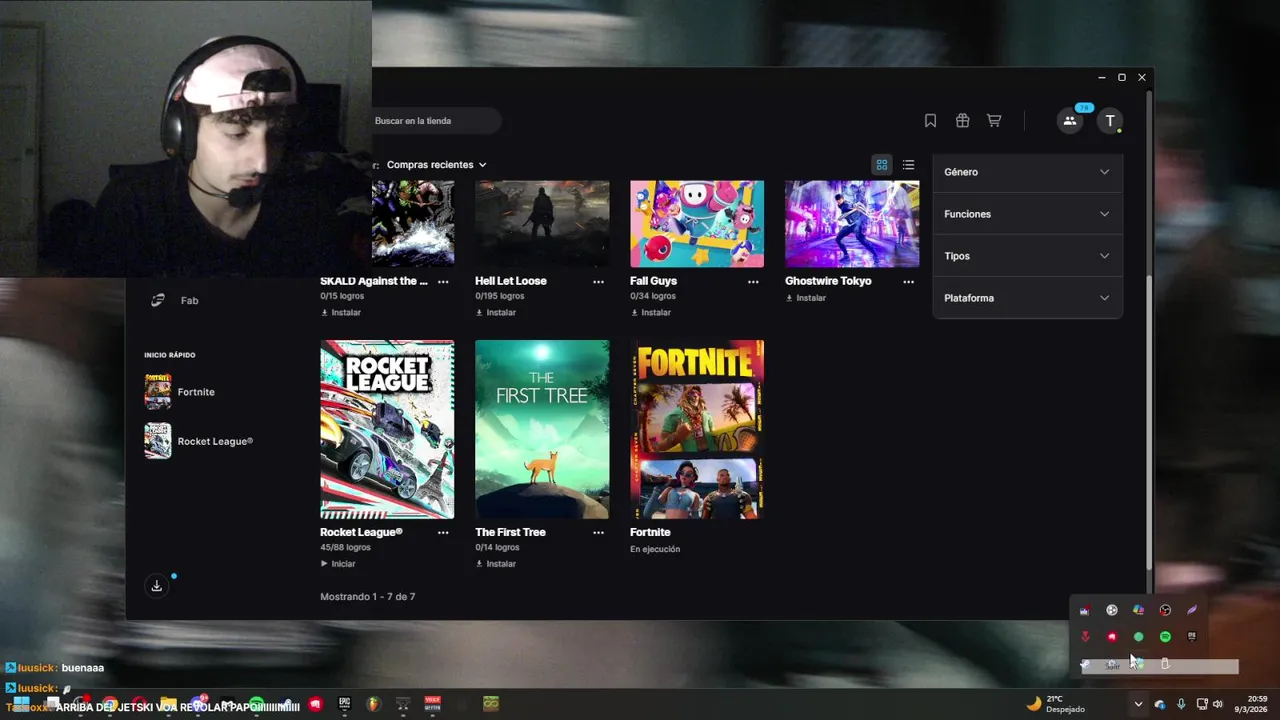
Task: Click the purple feather icon in tray popup
Action: pos(1192,610)
